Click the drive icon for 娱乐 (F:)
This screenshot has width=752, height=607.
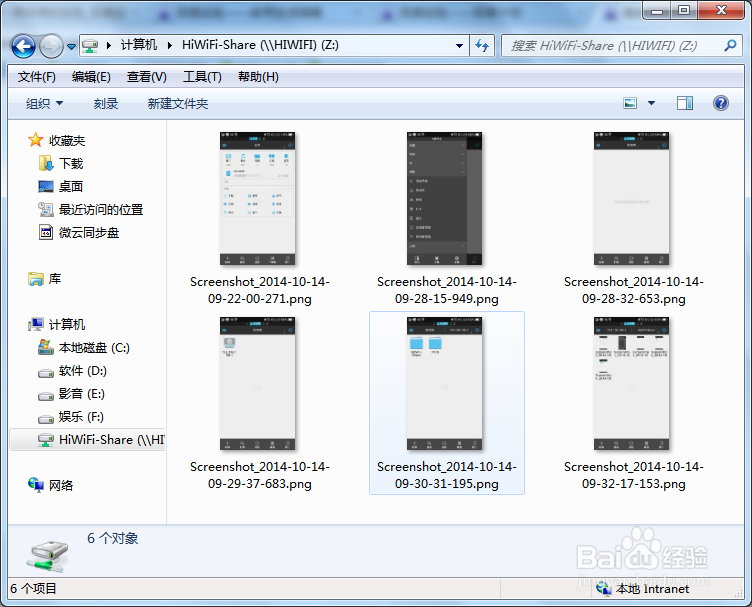coord(46,419)
